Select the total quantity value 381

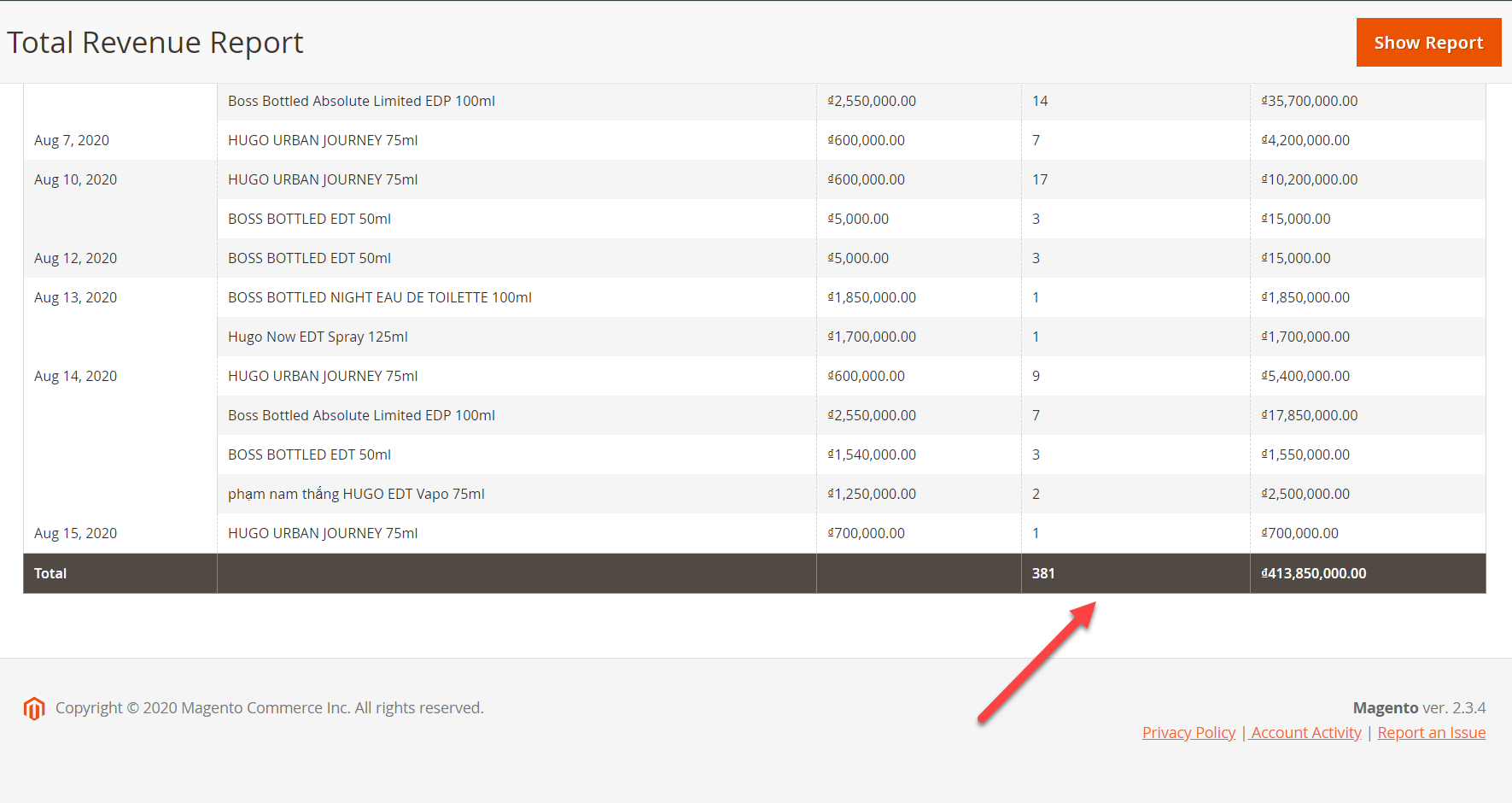(1043, 573)
